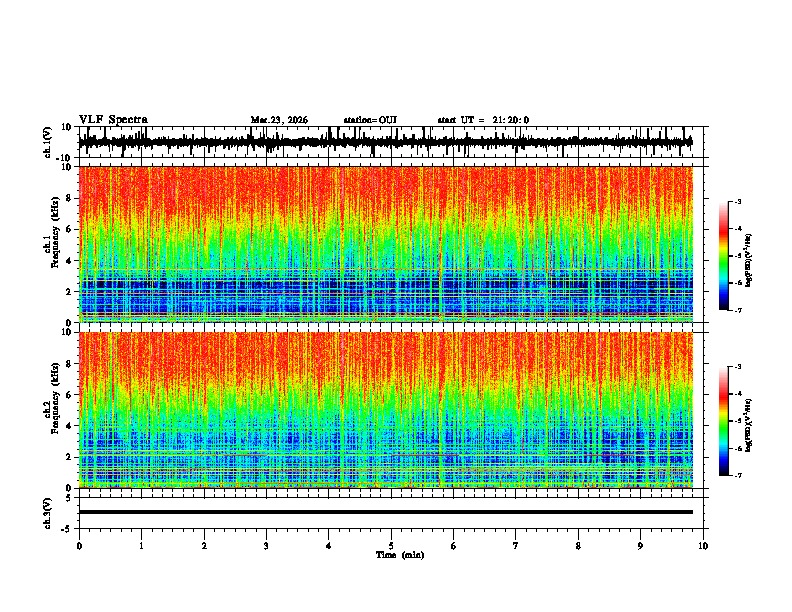This screenshot has height=612, width=792.
Task: Click the ch.2 frequency spectrogram
Action: point(385,410)
